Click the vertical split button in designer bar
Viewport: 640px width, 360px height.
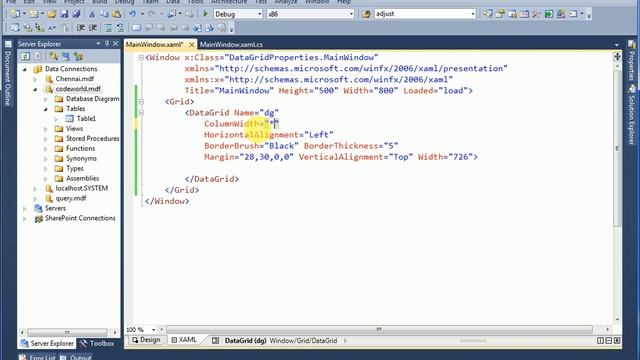(x=600, y=340)
